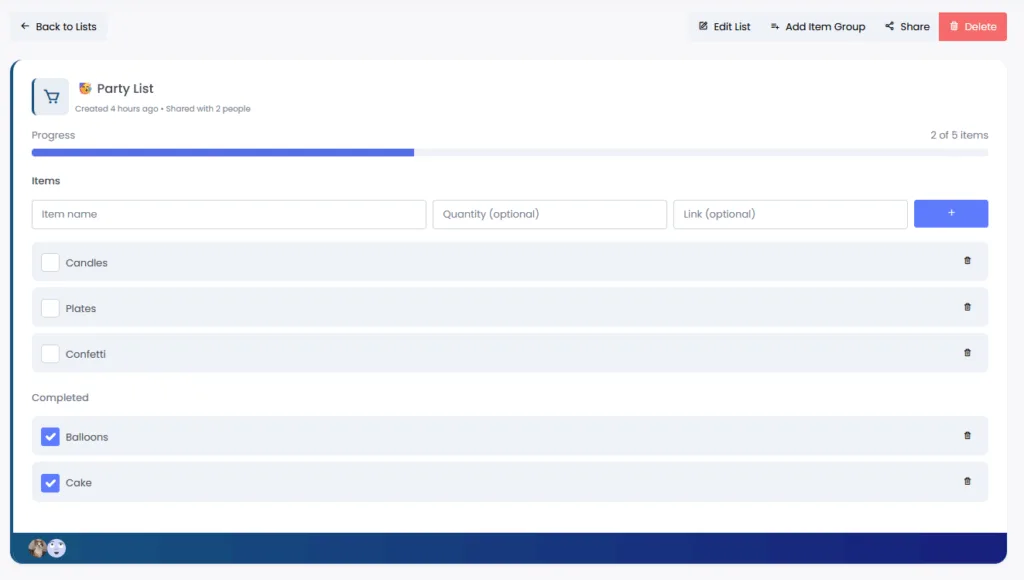
Task: Remove Confetti using its trash icon
Action: pos(967,353)
